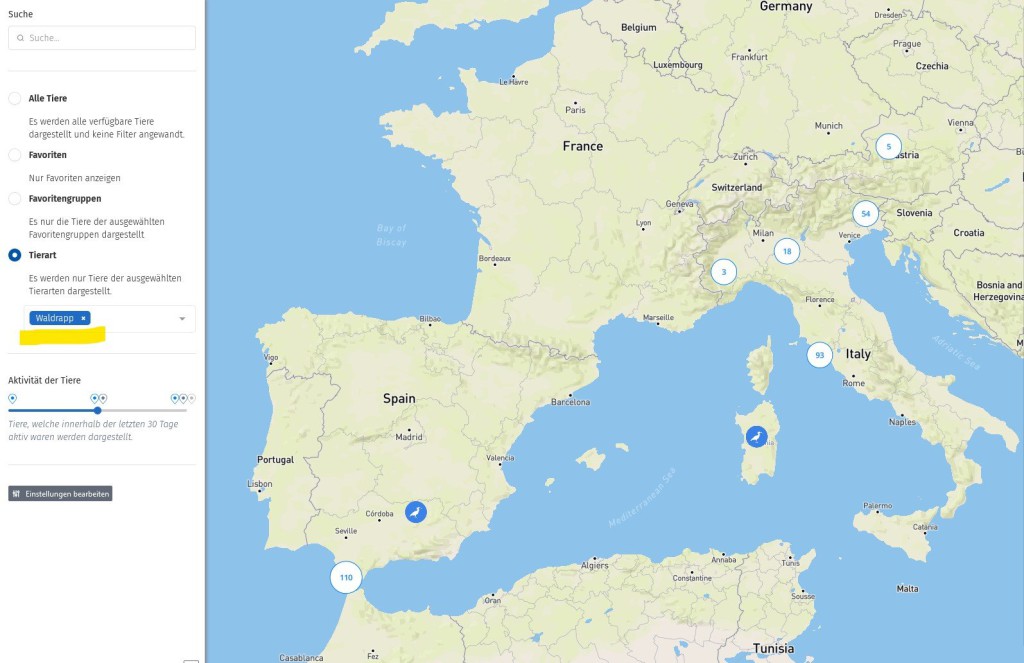Open the cluster marker labeled 93
This screenshot has width=1024, height=663.
[x=820, y=355]
